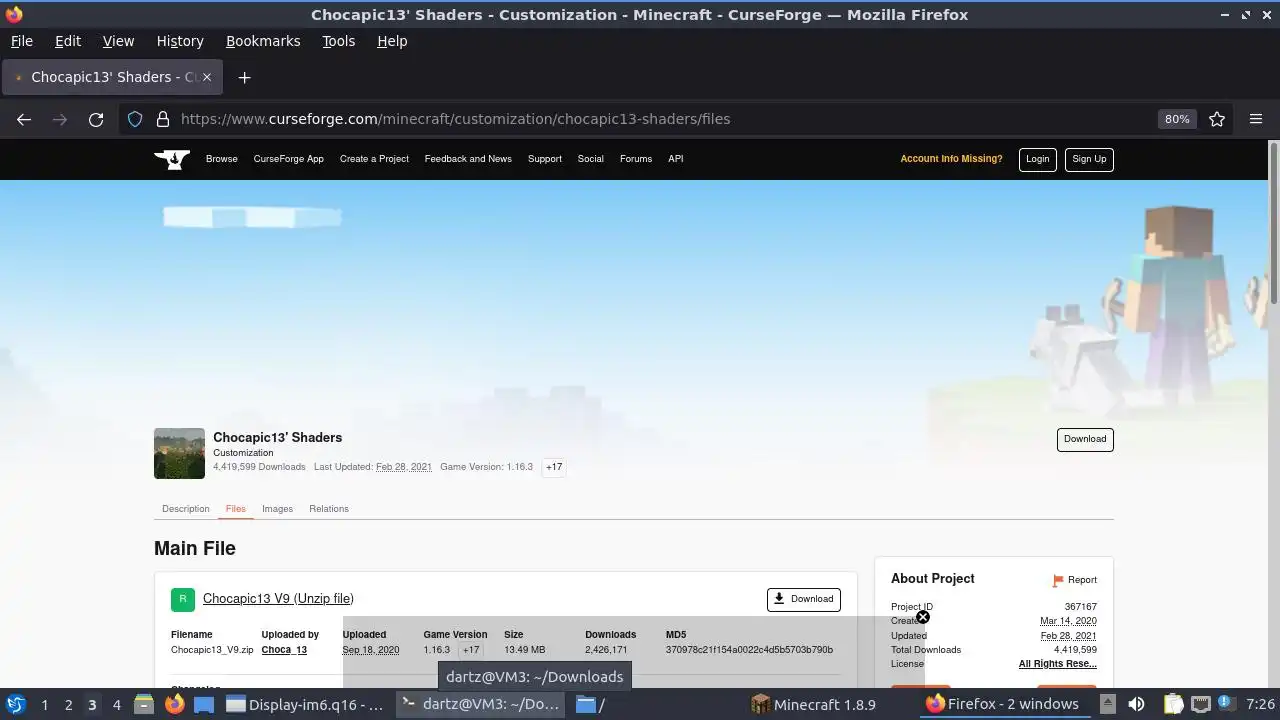Switch to the dartz@VM3 terminal taskbar entry

pos(480,704)
